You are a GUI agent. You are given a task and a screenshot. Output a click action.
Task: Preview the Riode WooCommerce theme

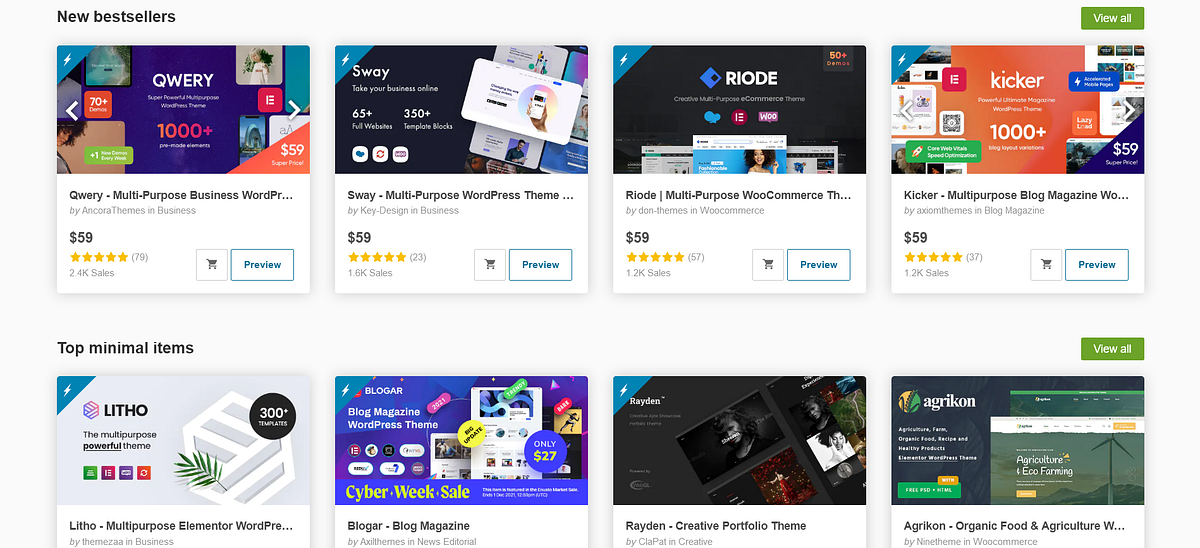[x=818, y=265]
